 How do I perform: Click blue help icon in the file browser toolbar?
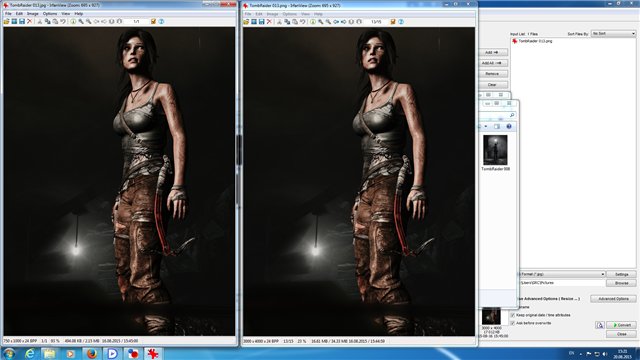(x=509, y=127)
